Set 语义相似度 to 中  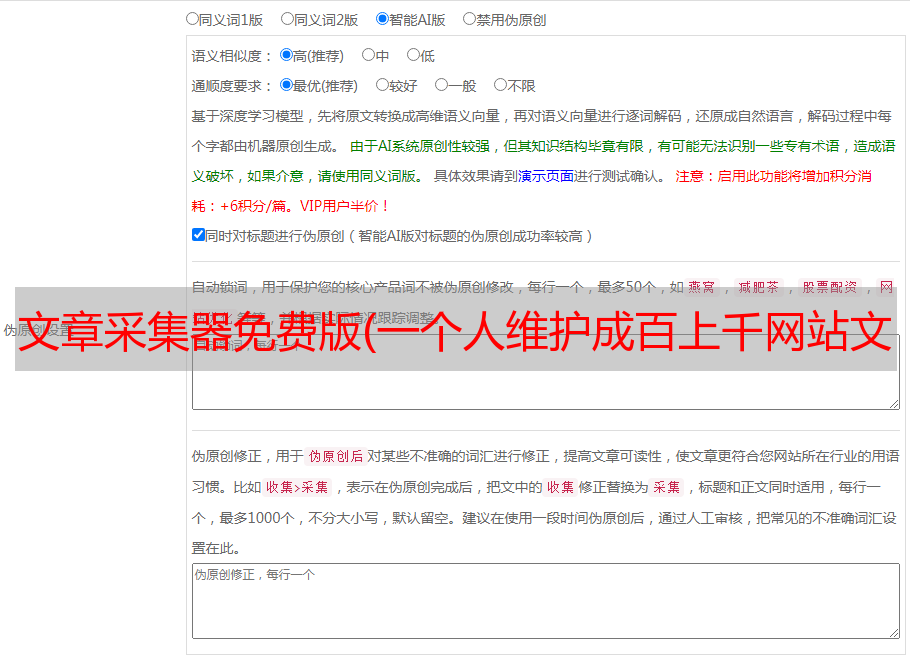click(368, 55)
